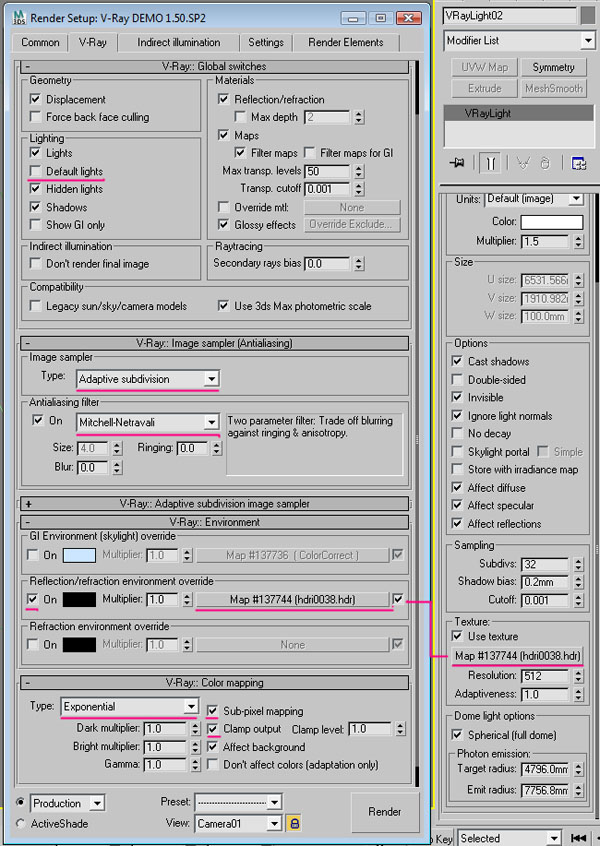Click reflection Map #137744 (hdri0038.hdr) button in Environment
Image resolution: width=600 pixels, height=846 pixels.
tap(292, 599)
